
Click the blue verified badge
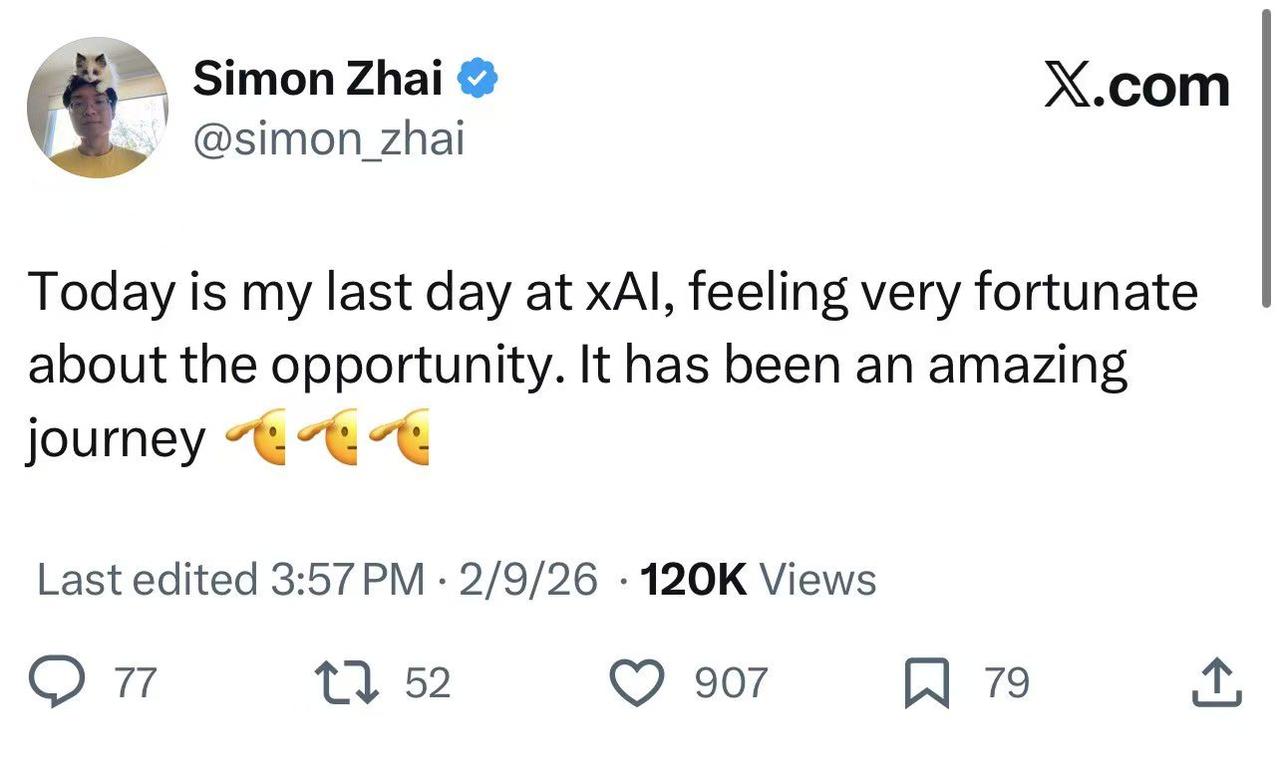(x=478, y=79)
